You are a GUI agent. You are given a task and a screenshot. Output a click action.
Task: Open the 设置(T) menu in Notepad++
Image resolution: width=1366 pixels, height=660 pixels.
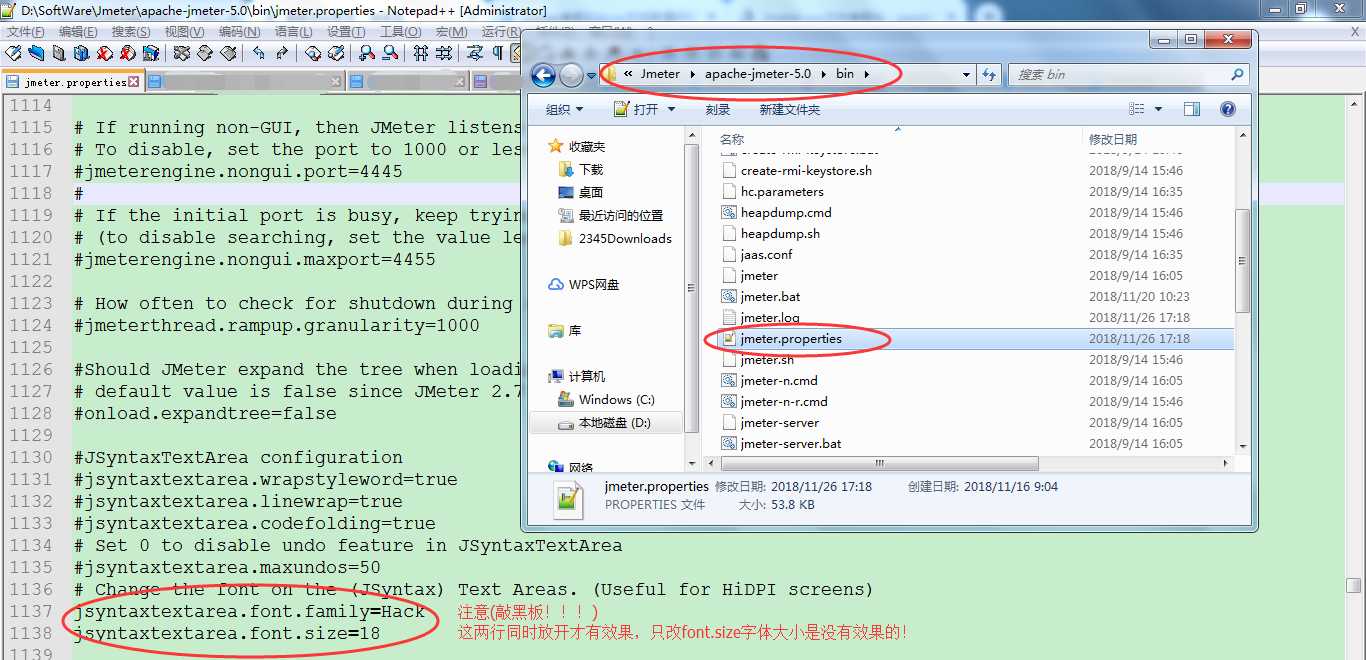346,32
